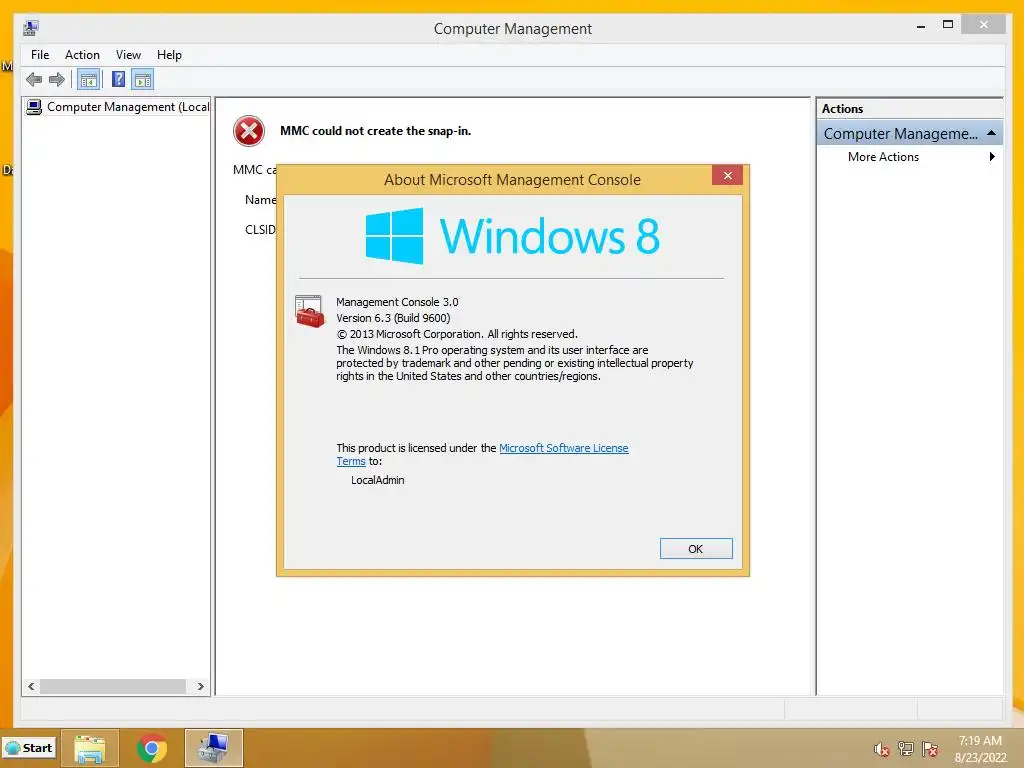Click the Back arrow in the toolbar
Viewport: 1024px width, 768px height.
click(x=34, y=80)
